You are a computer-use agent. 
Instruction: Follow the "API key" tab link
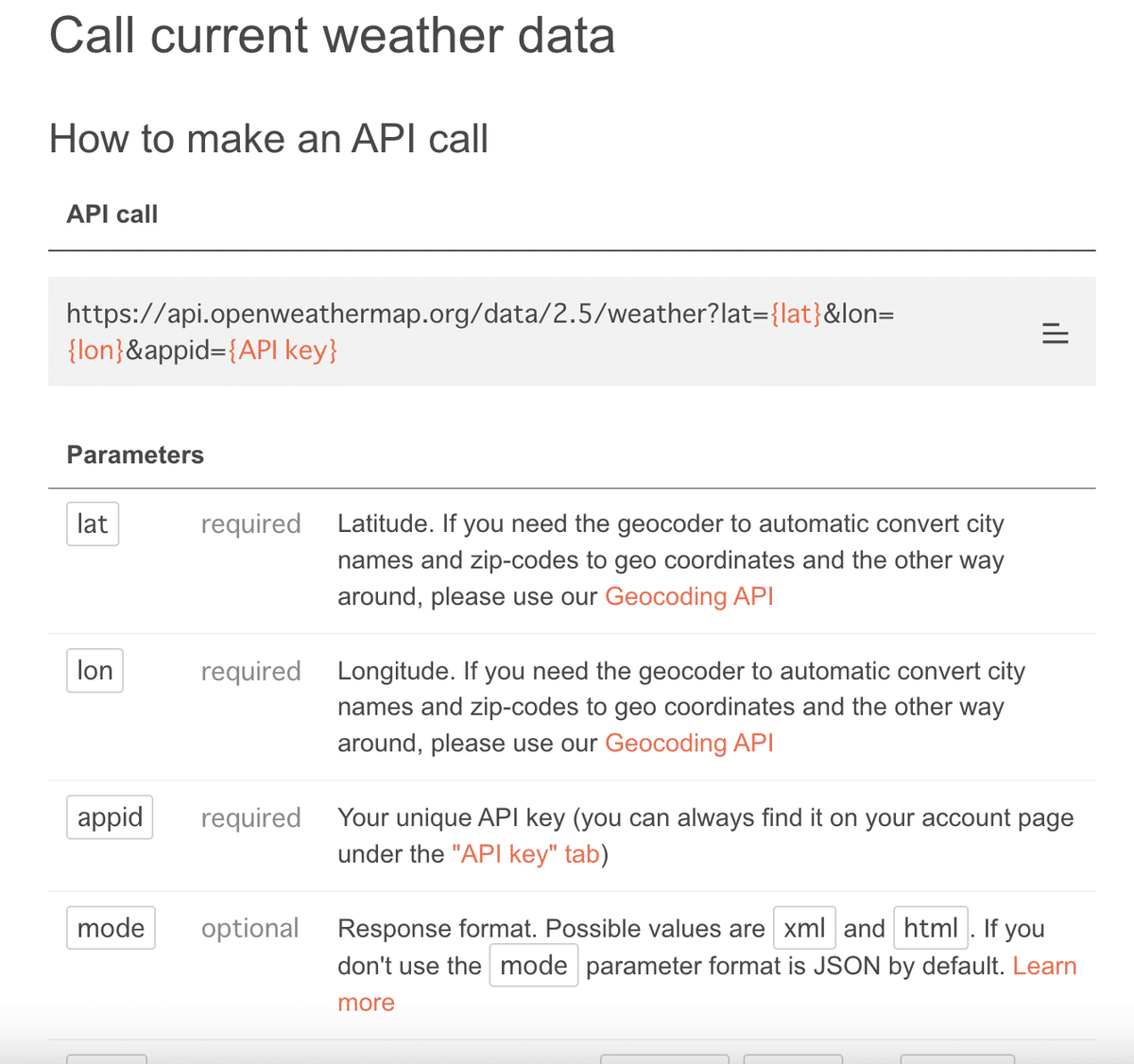[525, 853]
